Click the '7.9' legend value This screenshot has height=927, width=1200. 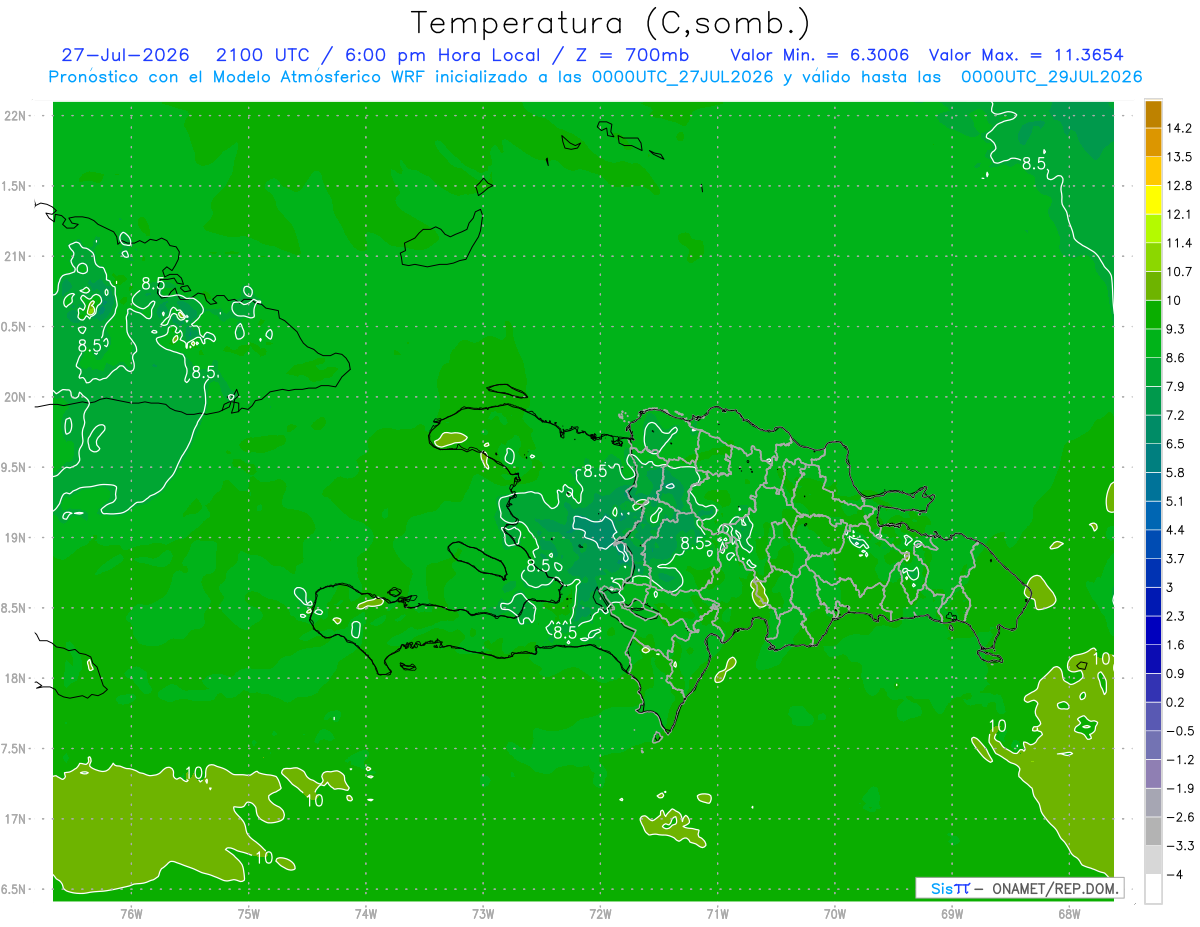(x=1175, y=386)
